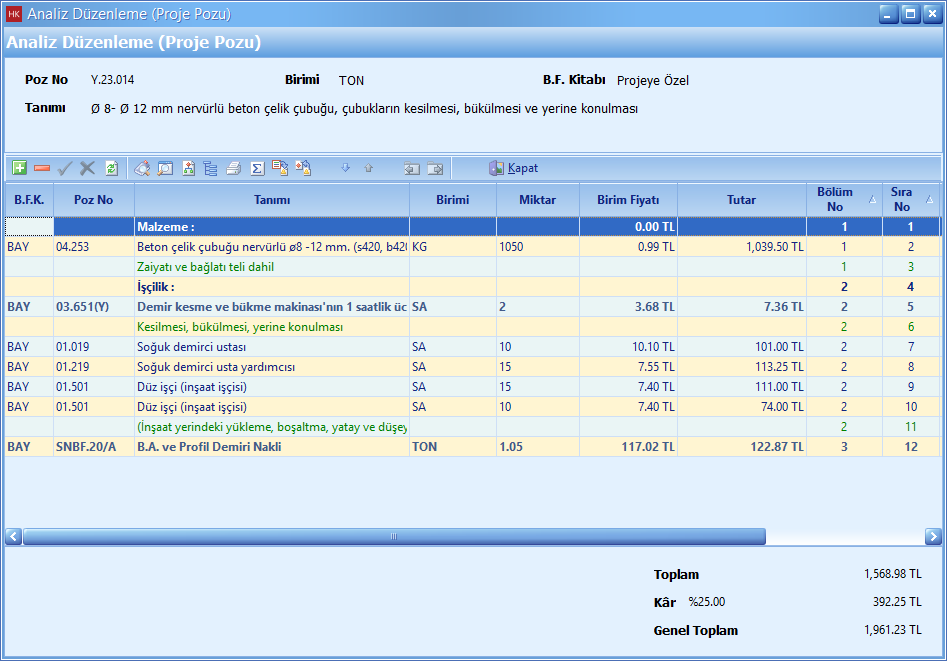Click the Kapat button
The height and width of the screenshot is (661, 947).
[514, 168]
